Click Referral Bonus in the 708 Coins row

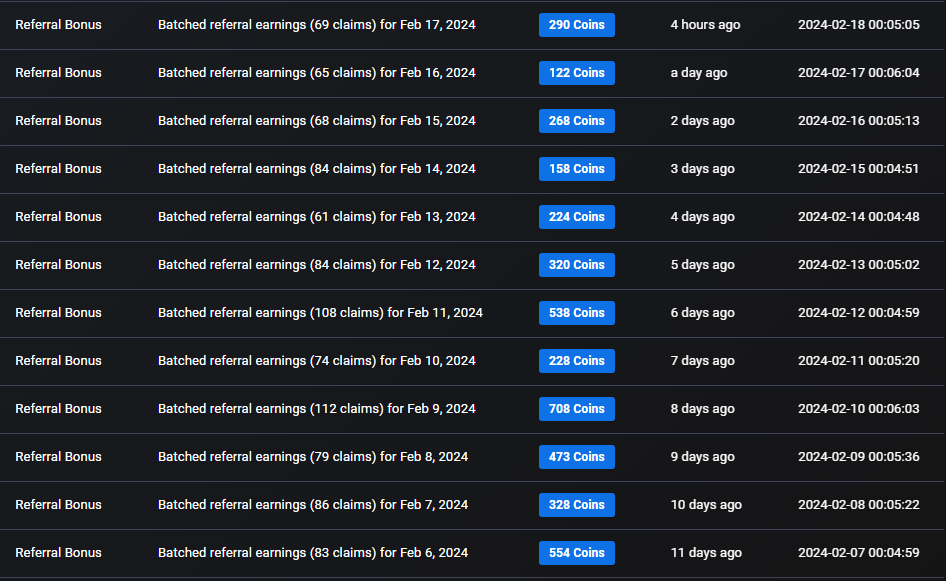pyautogui.click(x=59, y=408)
